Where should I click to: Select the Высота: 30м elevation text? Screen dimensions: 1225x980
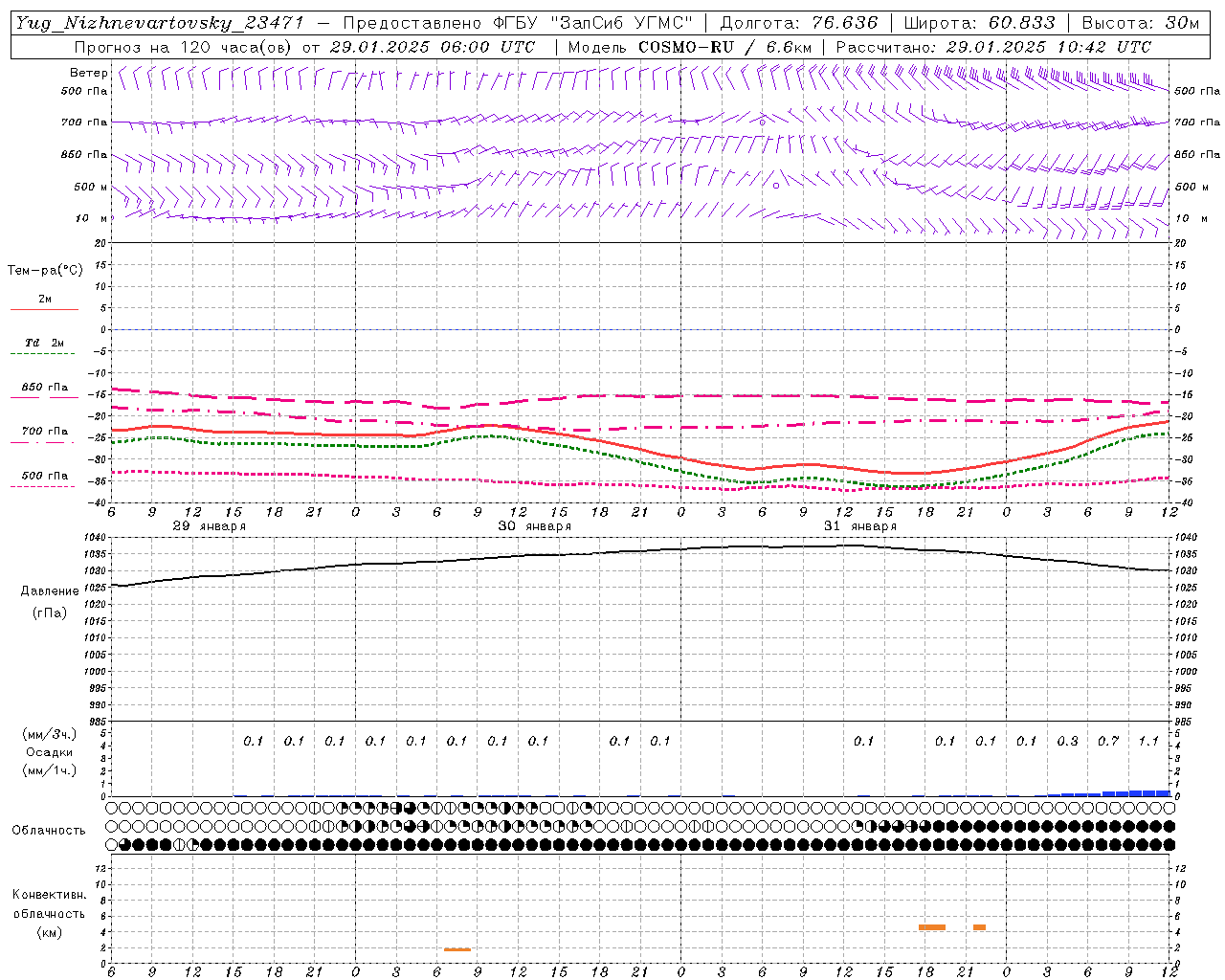pyautogui.click(x=1141, y=23)
